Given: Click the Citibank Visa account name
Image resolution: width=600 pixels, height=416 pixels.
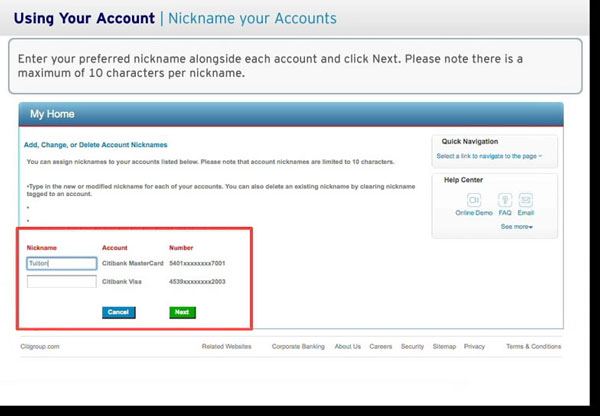Looking at the screenshot, I should pos(122,282).
